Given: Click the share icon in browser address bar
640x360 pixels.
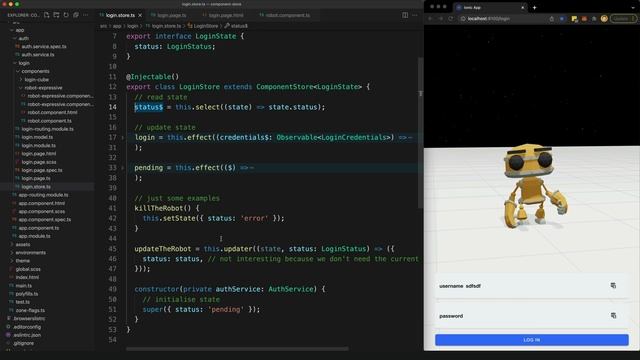Looking at the screenshot, I should tap(552, 19).
